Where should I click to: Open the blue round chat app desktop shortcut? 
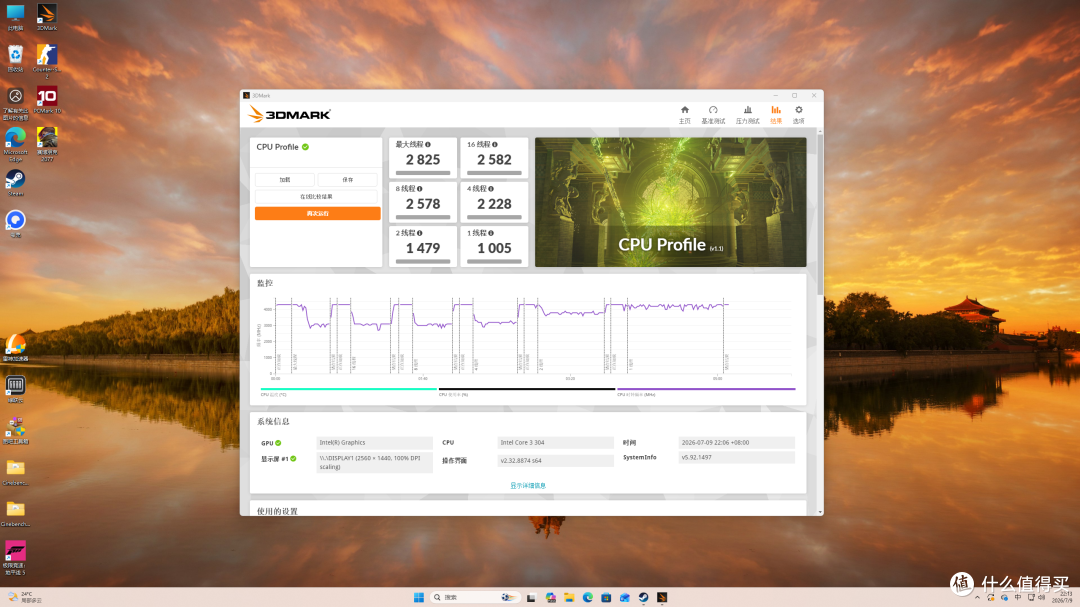[15, 224]
